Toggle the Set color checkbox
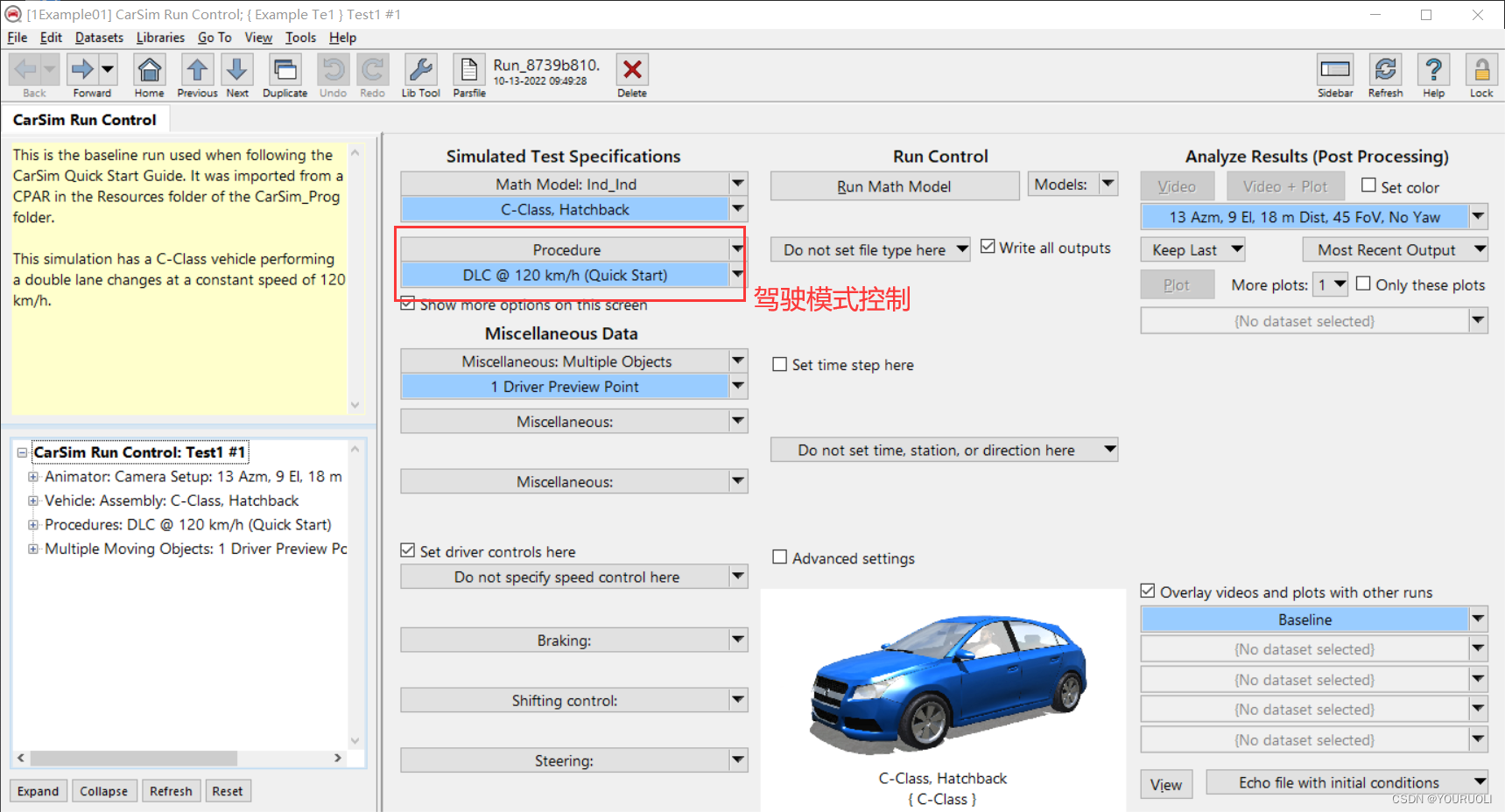 coord(1368,185)
